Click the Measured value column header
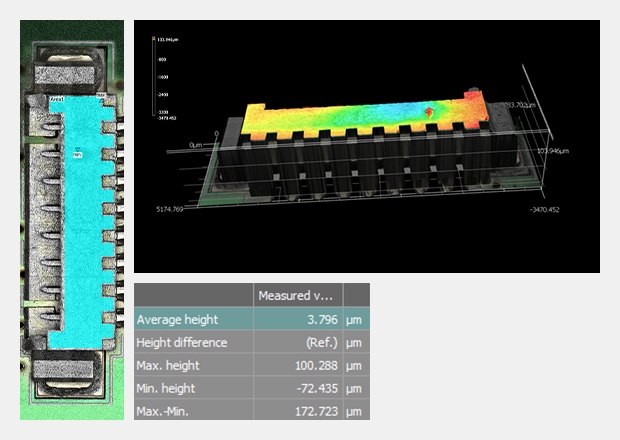 click(x=297, y=295)
